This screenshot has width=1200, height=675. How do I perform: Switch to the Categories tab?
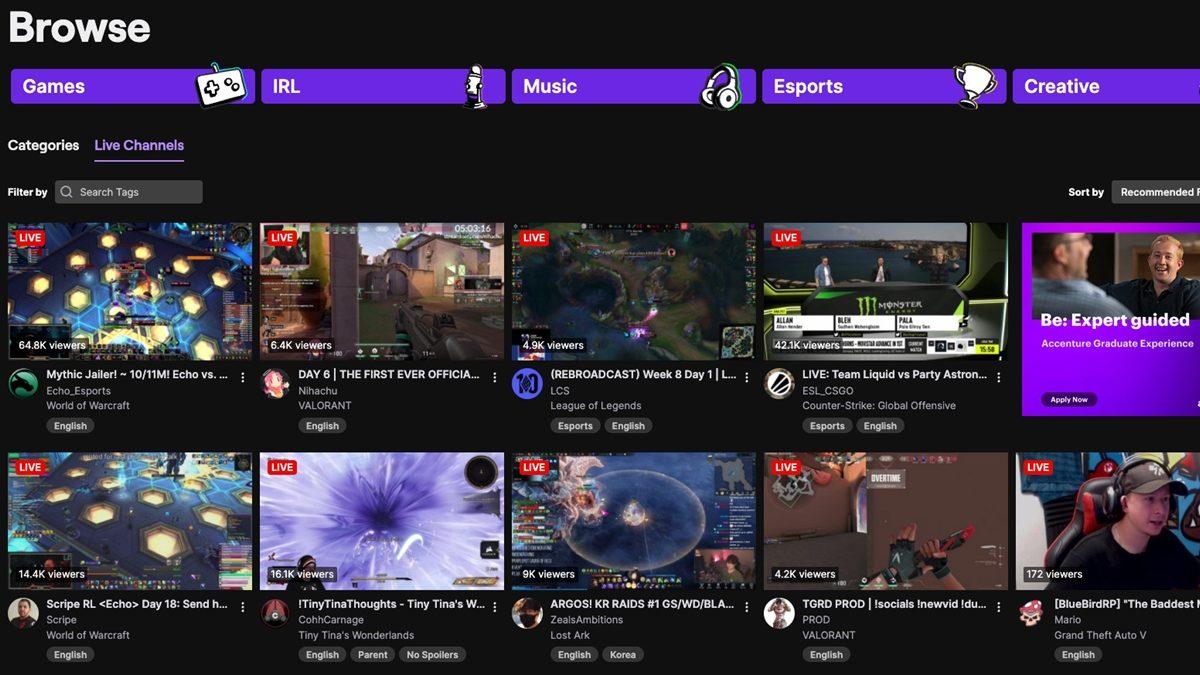tap(43, 145)
